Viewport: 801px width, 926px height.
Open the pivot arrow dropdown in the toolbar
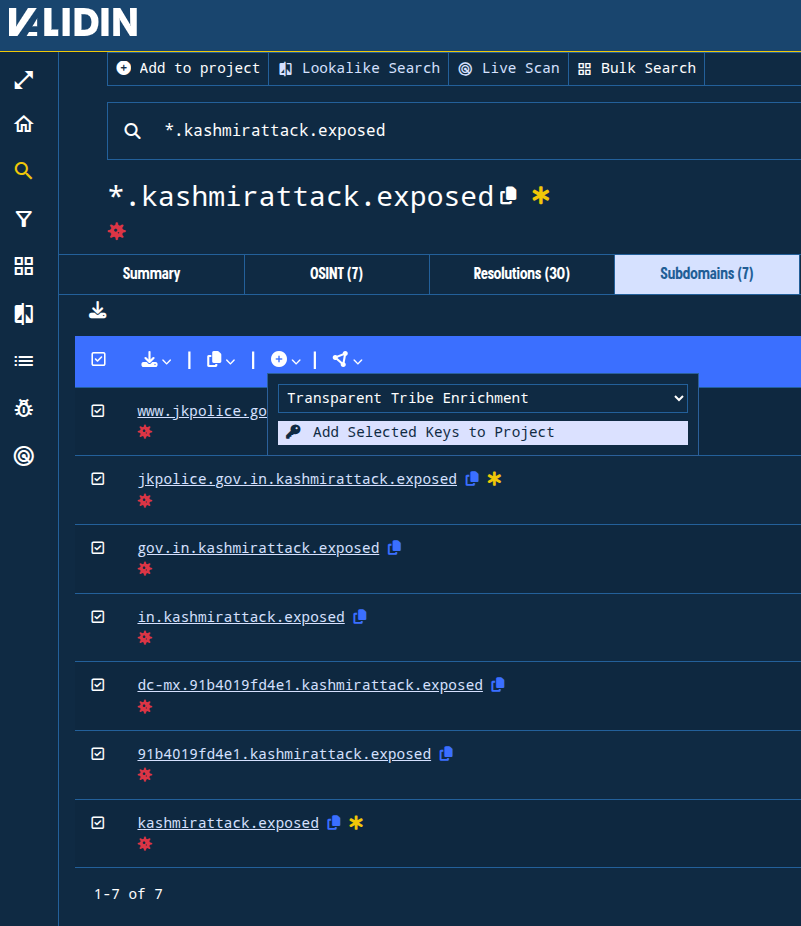[x=347, y=360]
